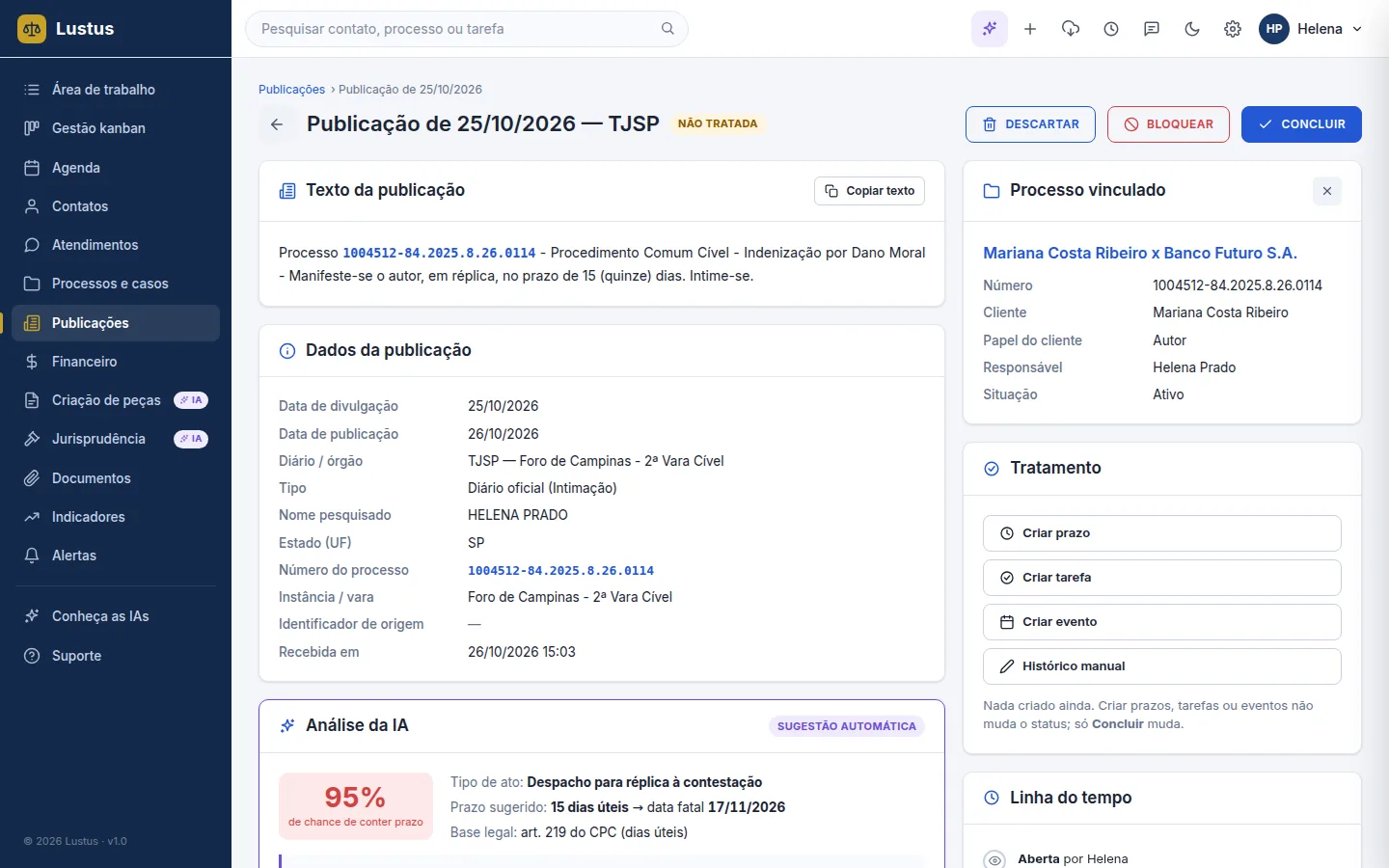Open Processos e casos section
This screenshot has width=1389, height=868.
[x=116, y=284]
